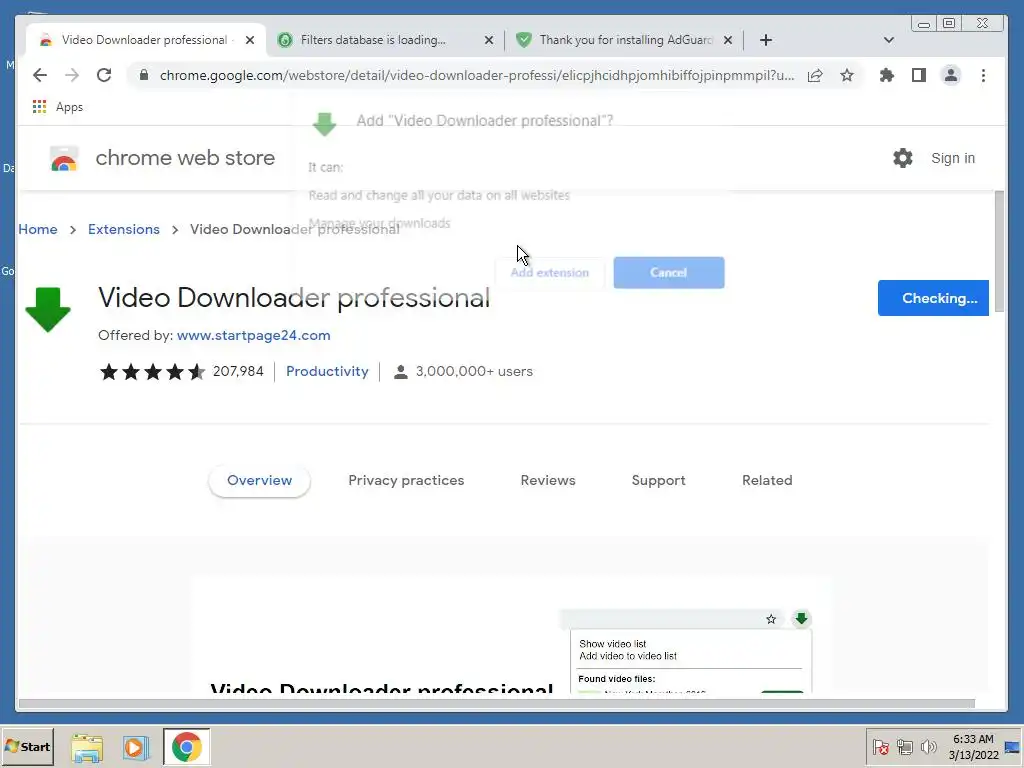Cancel the add extension dialog

pos(669,272)
